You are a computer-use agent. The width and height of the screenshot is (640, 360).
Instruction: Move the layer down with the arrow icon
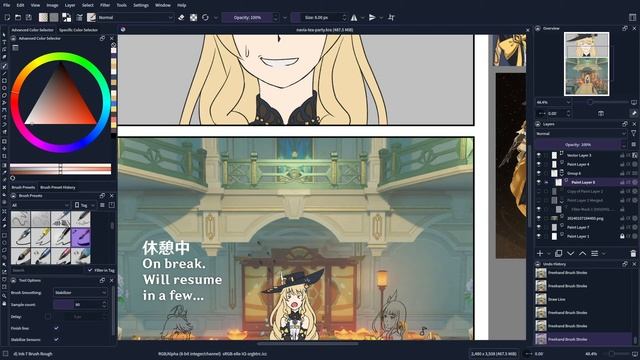(x=571, y=253)
